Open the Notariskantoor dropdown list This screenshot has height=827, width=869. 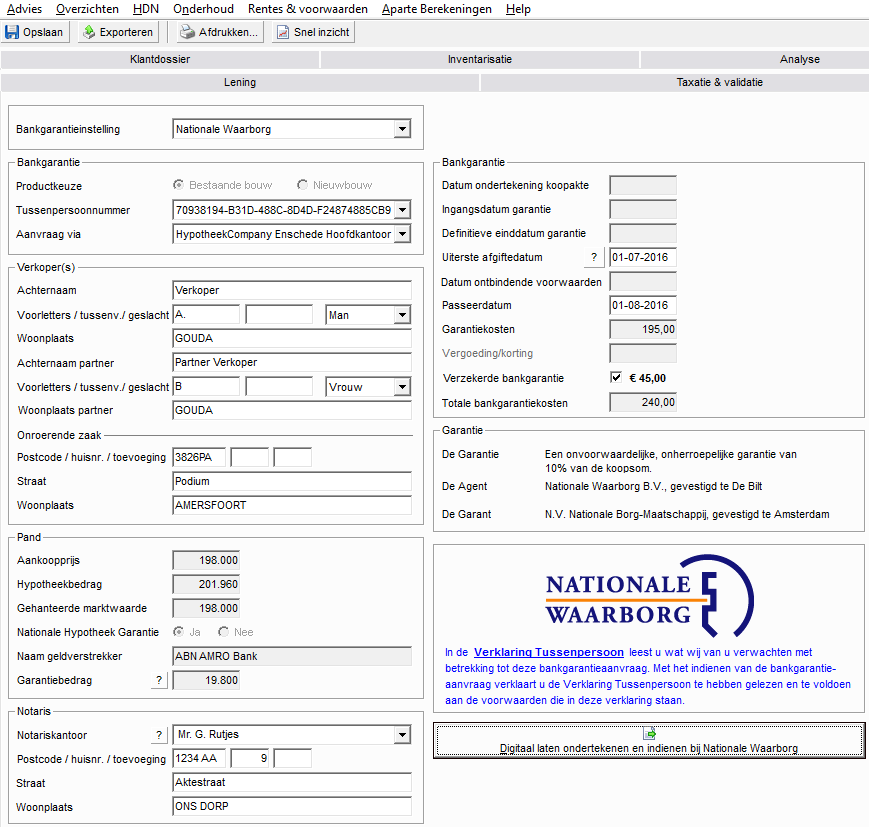pyautogui.click(x=402, y=735)
